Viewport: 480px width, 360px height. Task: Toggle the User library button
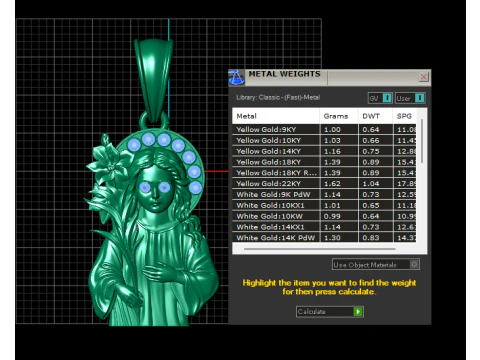point(410,98)
